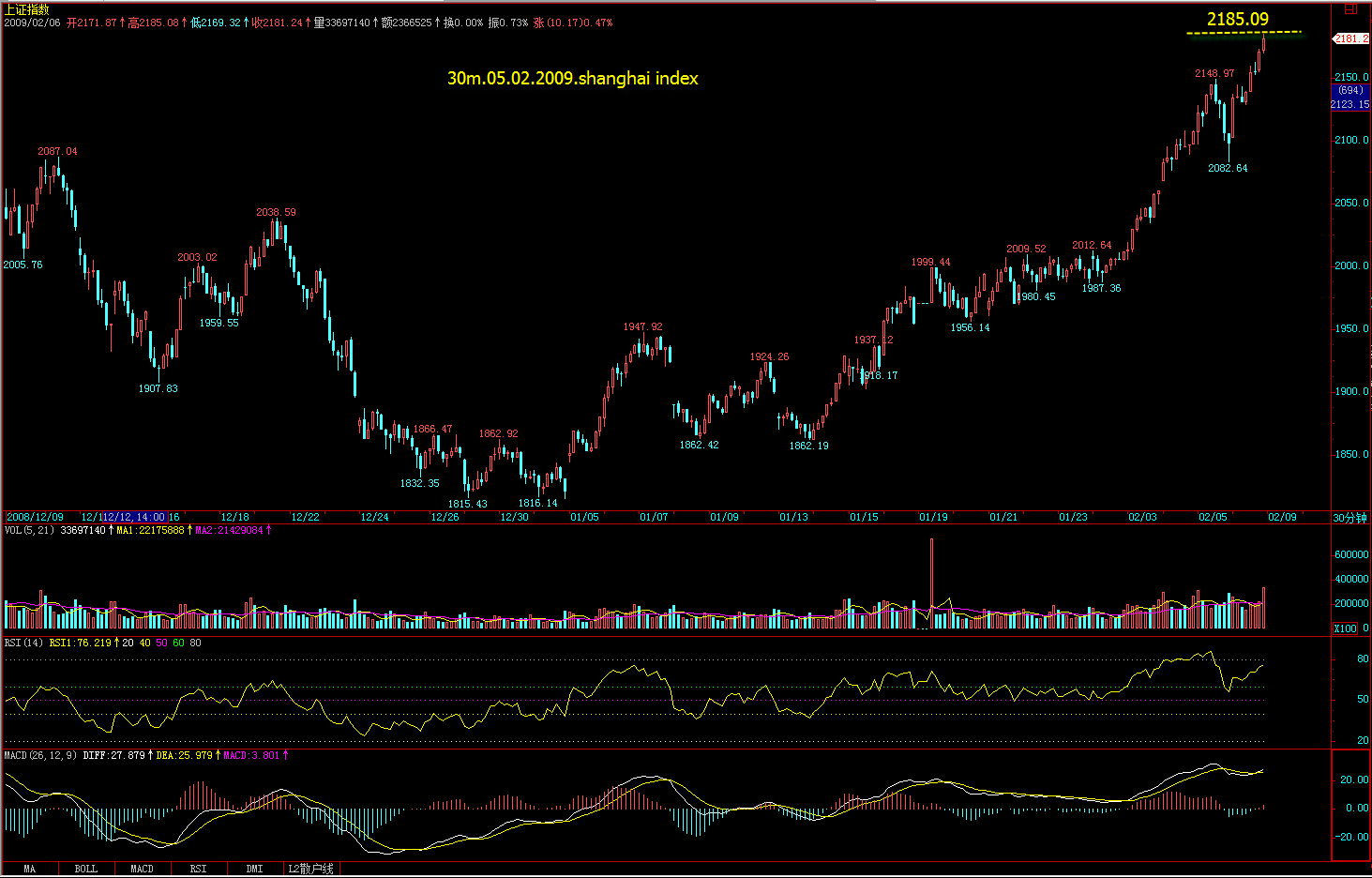The width and height of the screenshot is (1372, 878).
Task: Switch to the MA indicator tab
Action: [30, 869]
